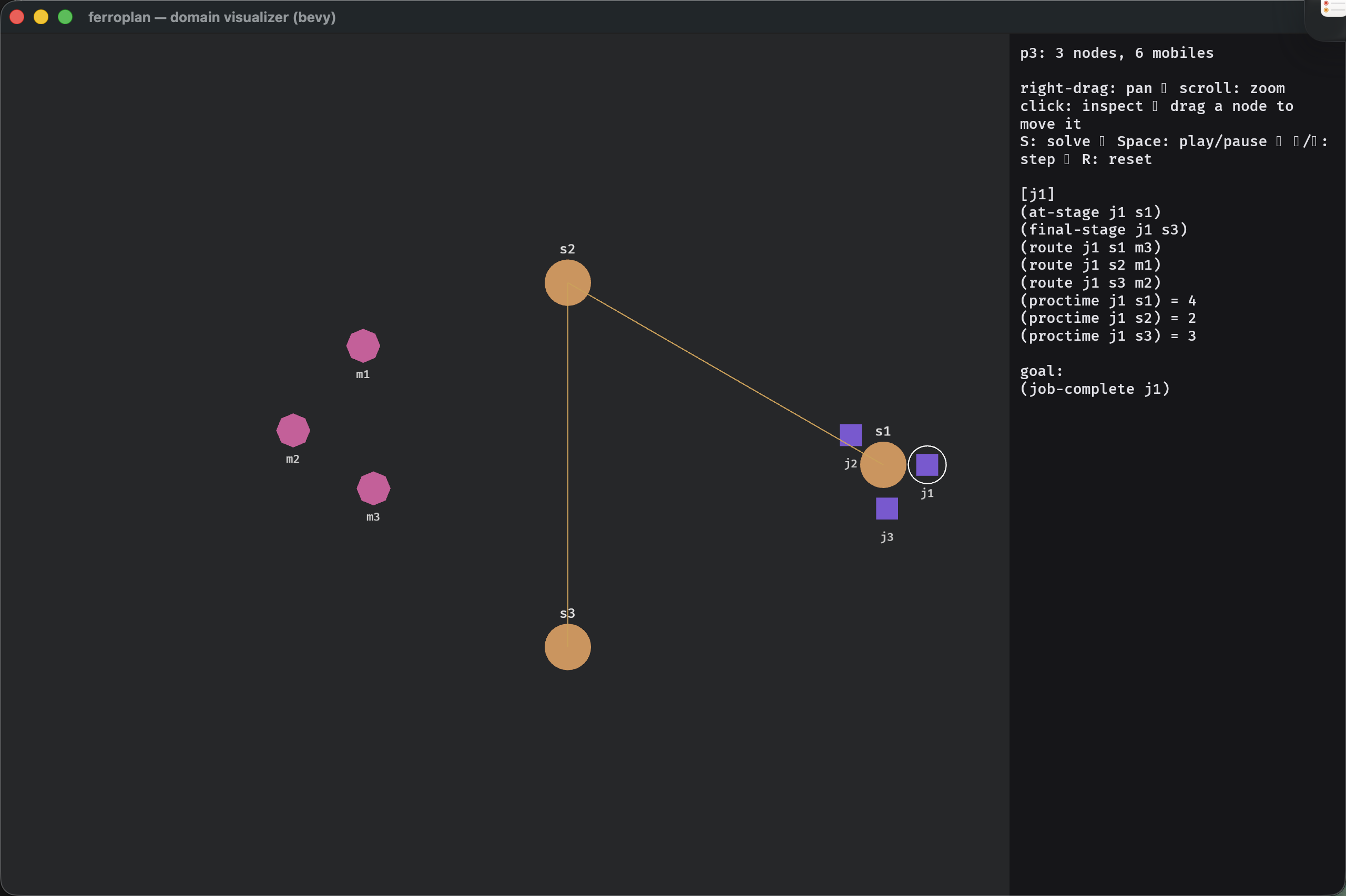Select the s1 stage node circle
The width and height of the screenshot is (1346, 896).
[x=883, y=465]
